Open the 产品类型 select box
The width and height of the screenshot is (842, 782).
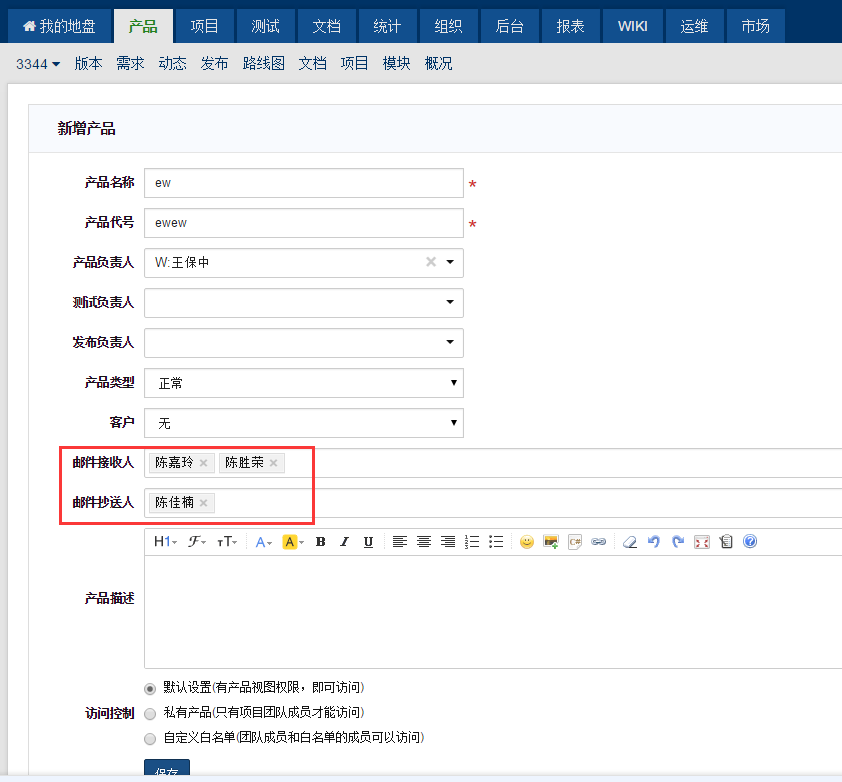304,383
